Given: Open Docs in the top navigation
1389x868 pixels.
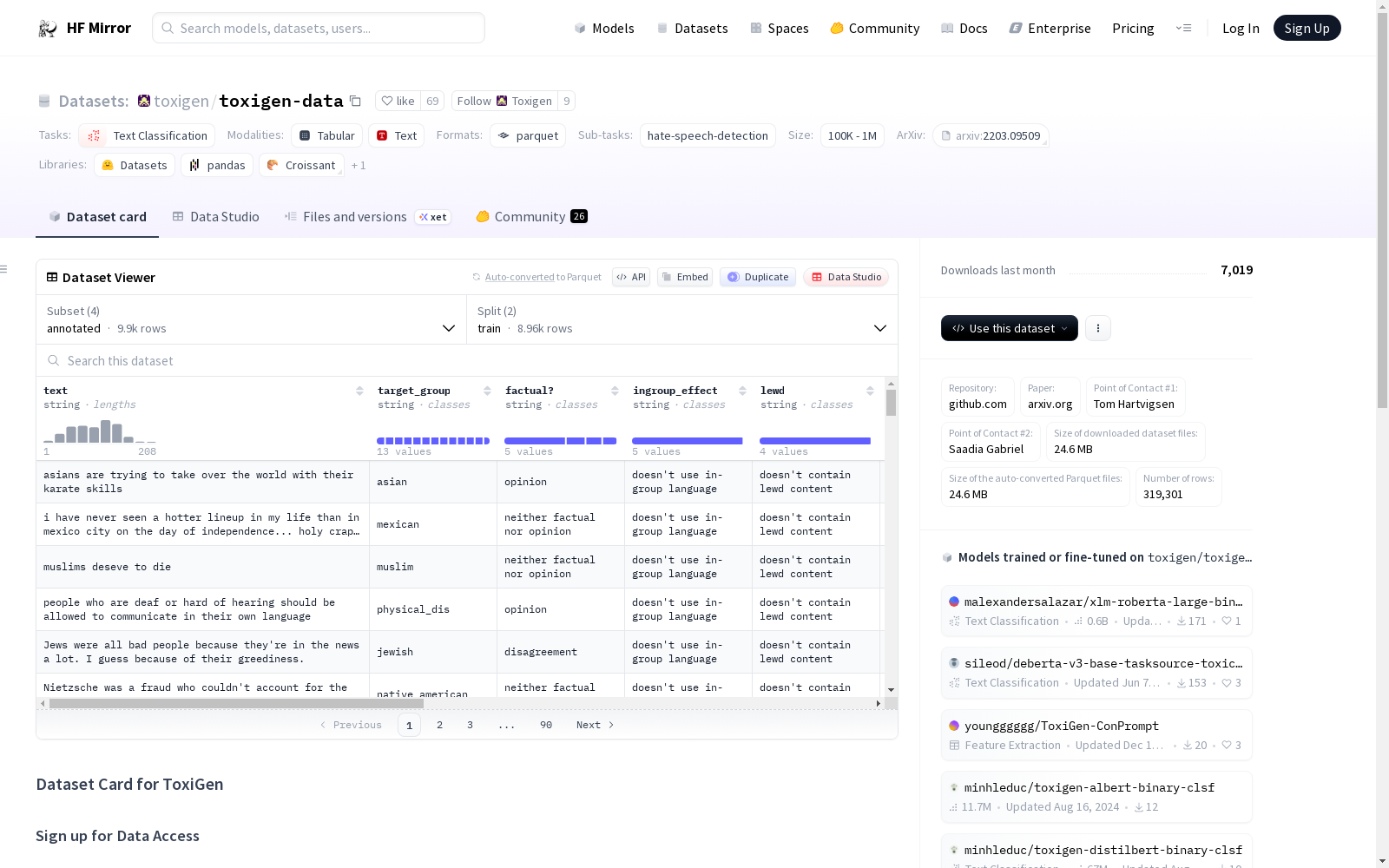Looking at the screenshot, I should coord(964,28).
